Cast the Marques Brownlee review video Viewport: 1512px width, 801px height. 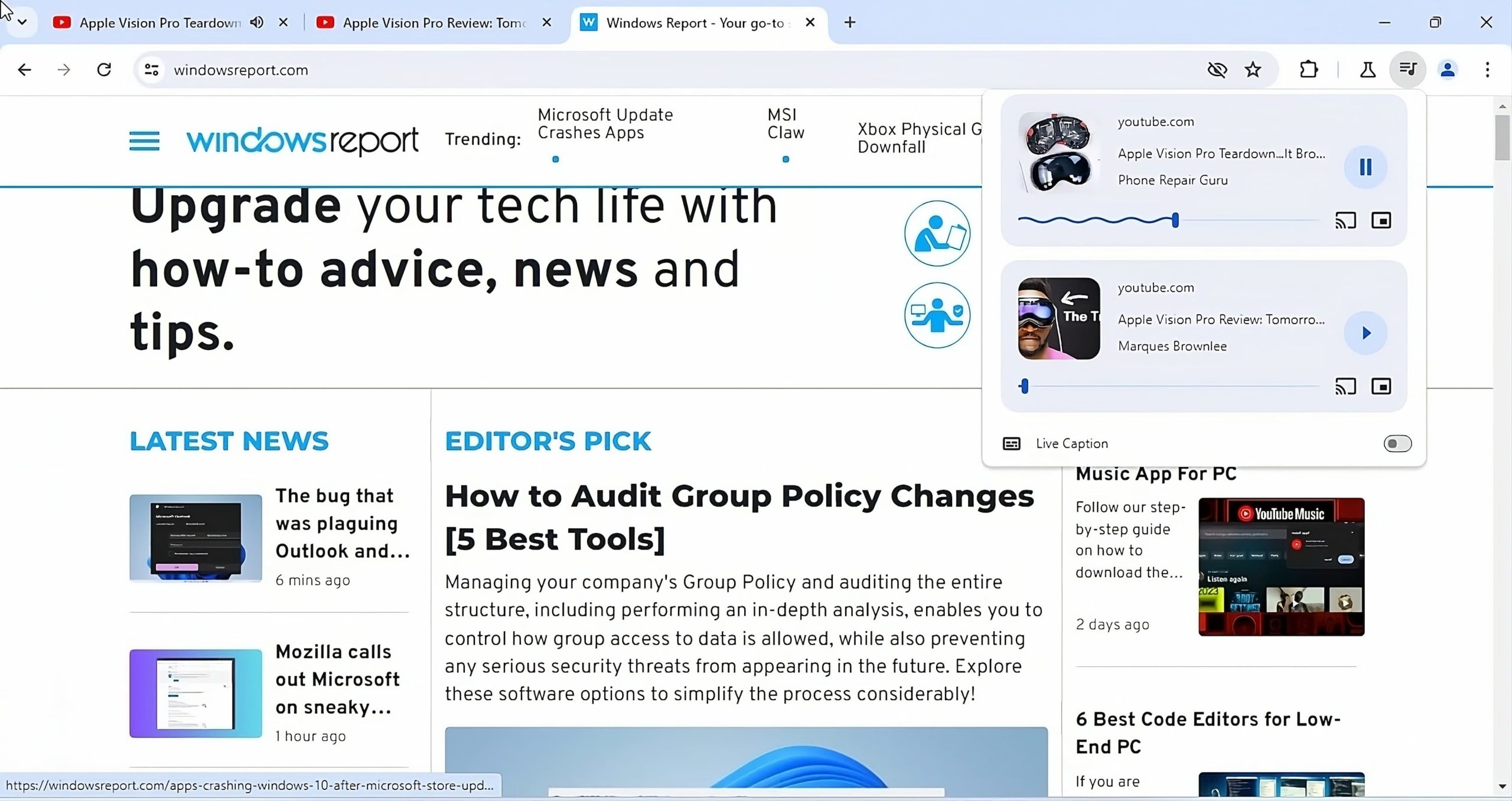(x=1345, y=386)
